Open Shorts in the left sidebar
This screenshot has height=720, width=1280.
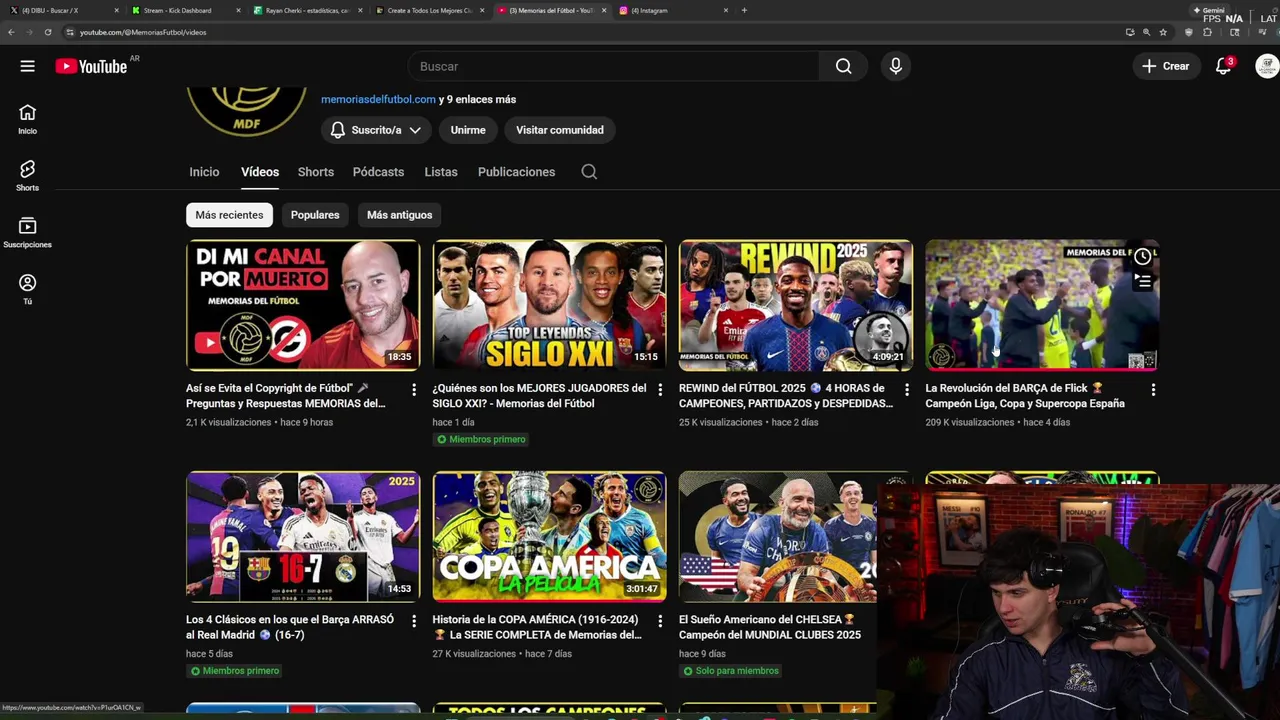[27, 176]
